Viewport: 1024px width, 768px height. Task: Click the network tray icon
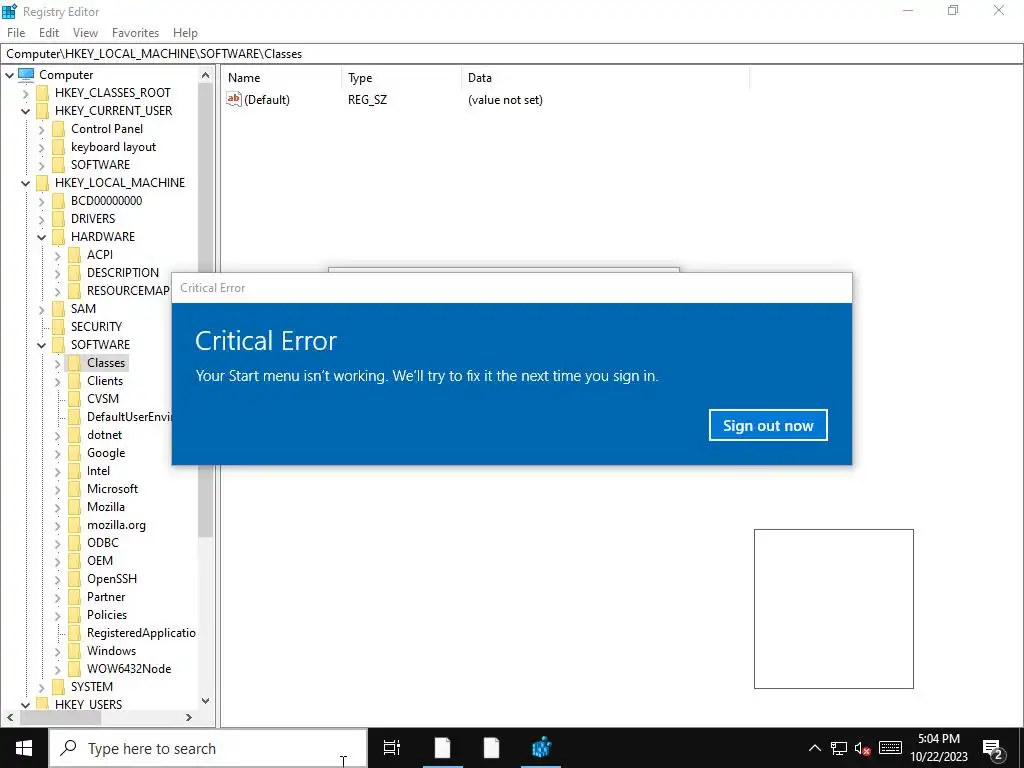[x=839, y=748]
